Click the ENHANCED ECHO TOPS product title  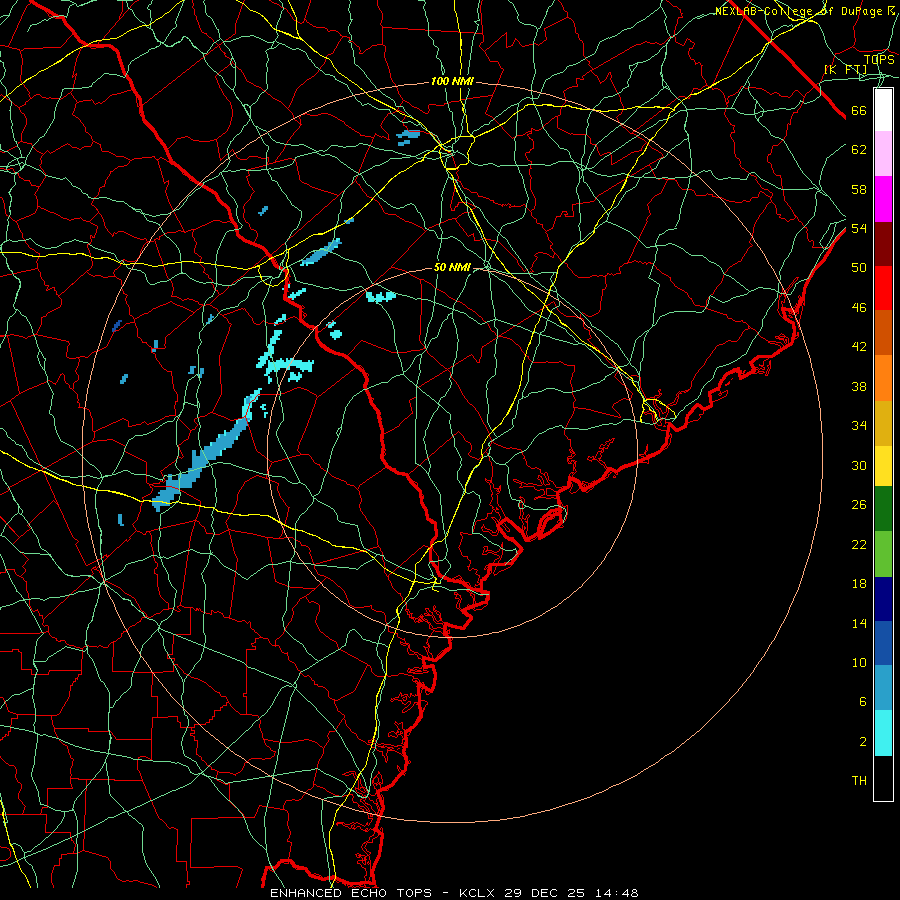click(x=351, y=893)
